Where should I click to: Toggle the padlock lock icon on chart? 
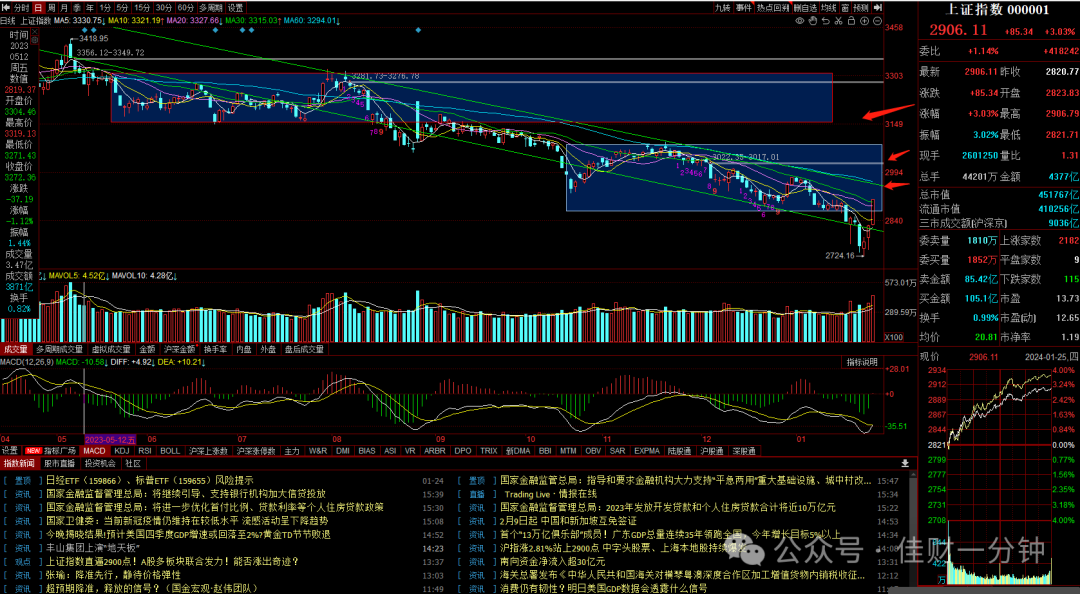[x=851, y=21]
